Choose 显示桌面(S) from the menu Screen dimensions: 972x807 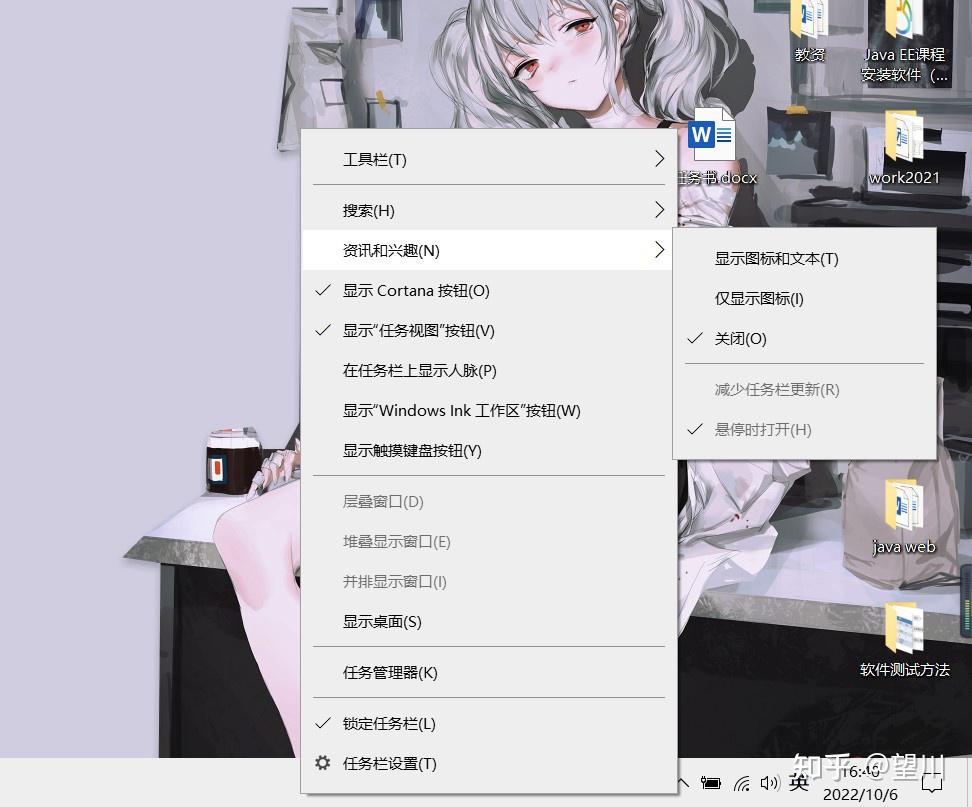click(488, 622)
